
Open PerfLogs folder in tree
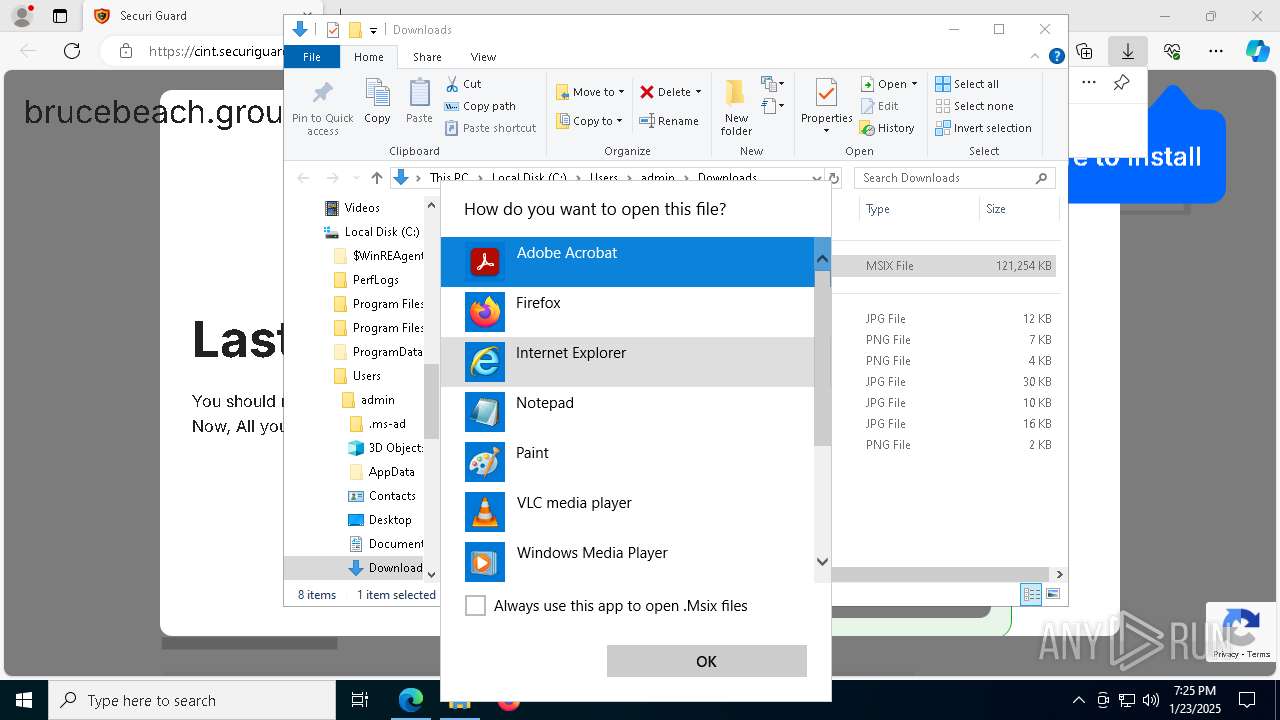tap(366, 280)
